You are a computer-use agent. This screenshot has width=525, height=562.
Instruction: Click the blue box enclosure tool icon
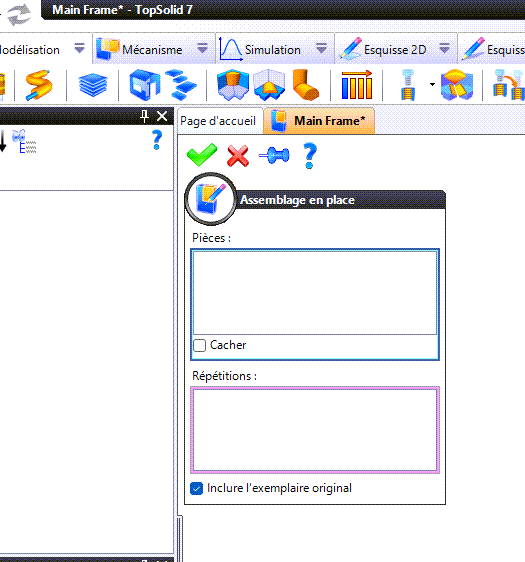[x=144, y=85]
